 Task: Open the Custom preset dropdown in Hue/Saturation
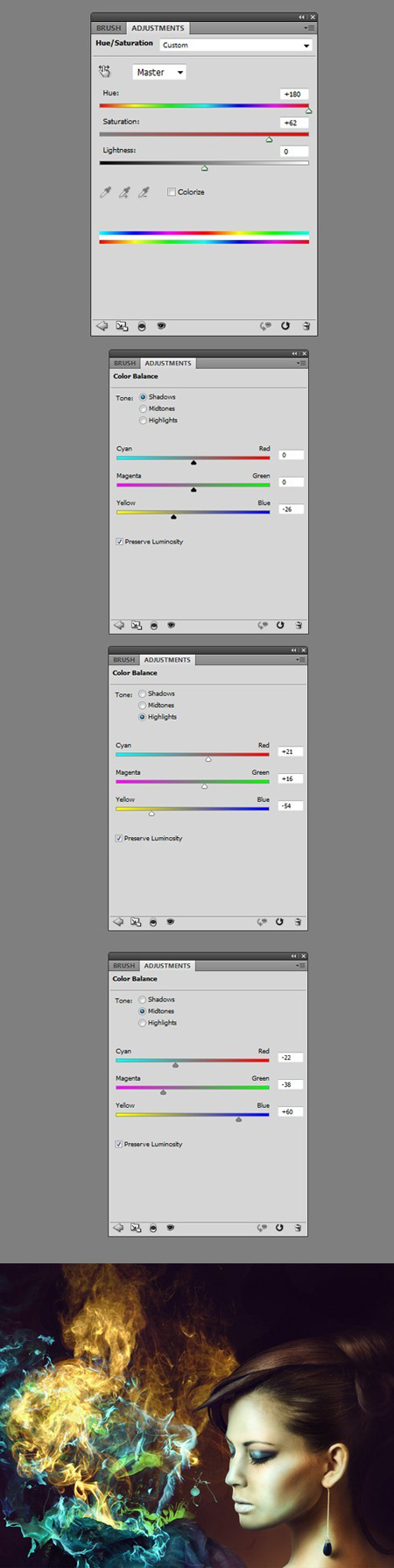(x=236, y=45)
